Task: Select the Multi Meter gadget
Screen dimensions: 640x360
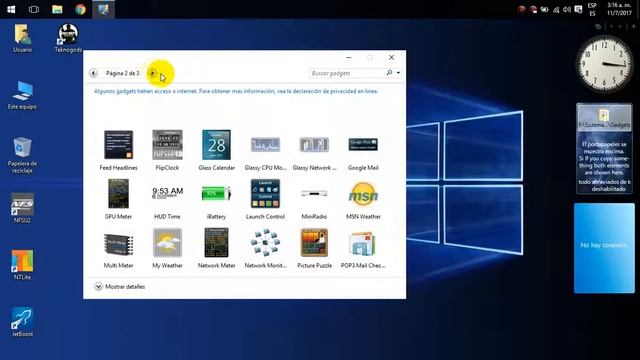Action: pos(118,248)
